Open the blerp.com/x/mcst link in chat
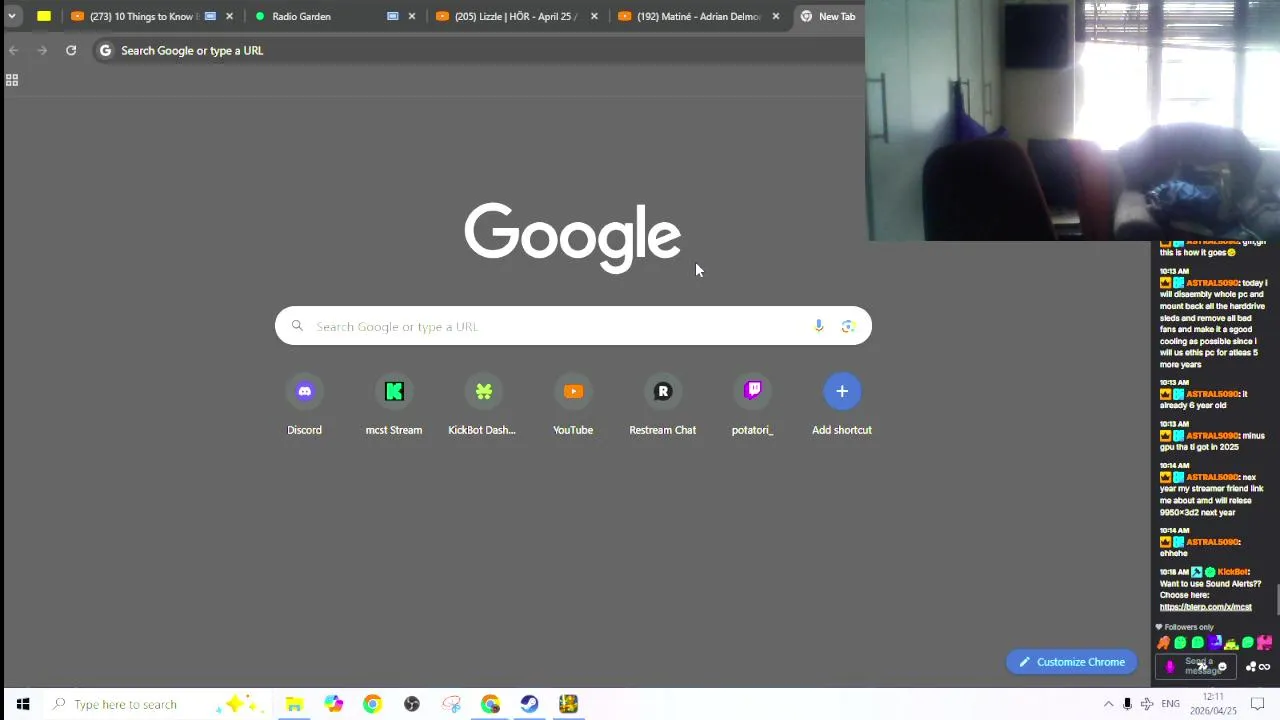 coord(1205,607)
